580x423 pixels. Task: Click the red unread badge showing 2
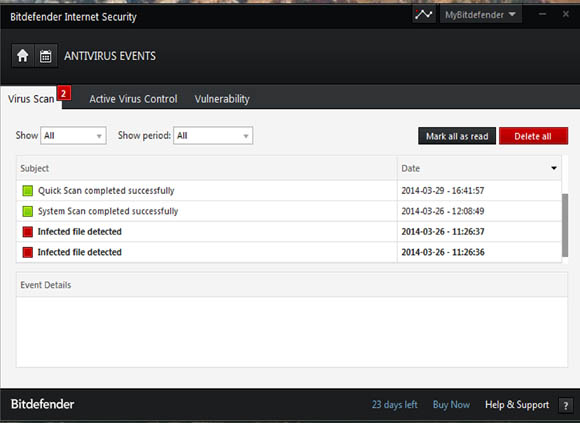(x=64, y=93)
